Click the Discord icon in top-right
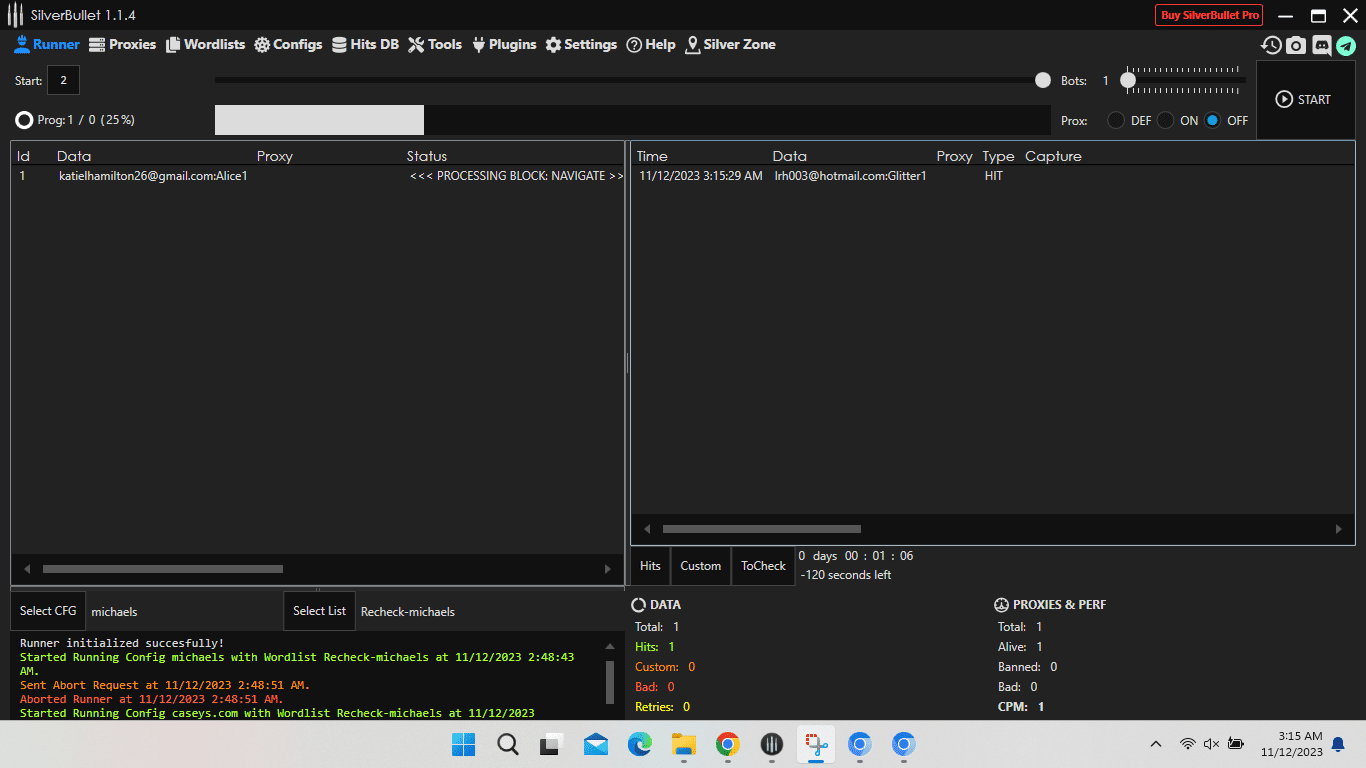Image resolution: width=1366 pixels, height=768 pixels. (1321, 45)
